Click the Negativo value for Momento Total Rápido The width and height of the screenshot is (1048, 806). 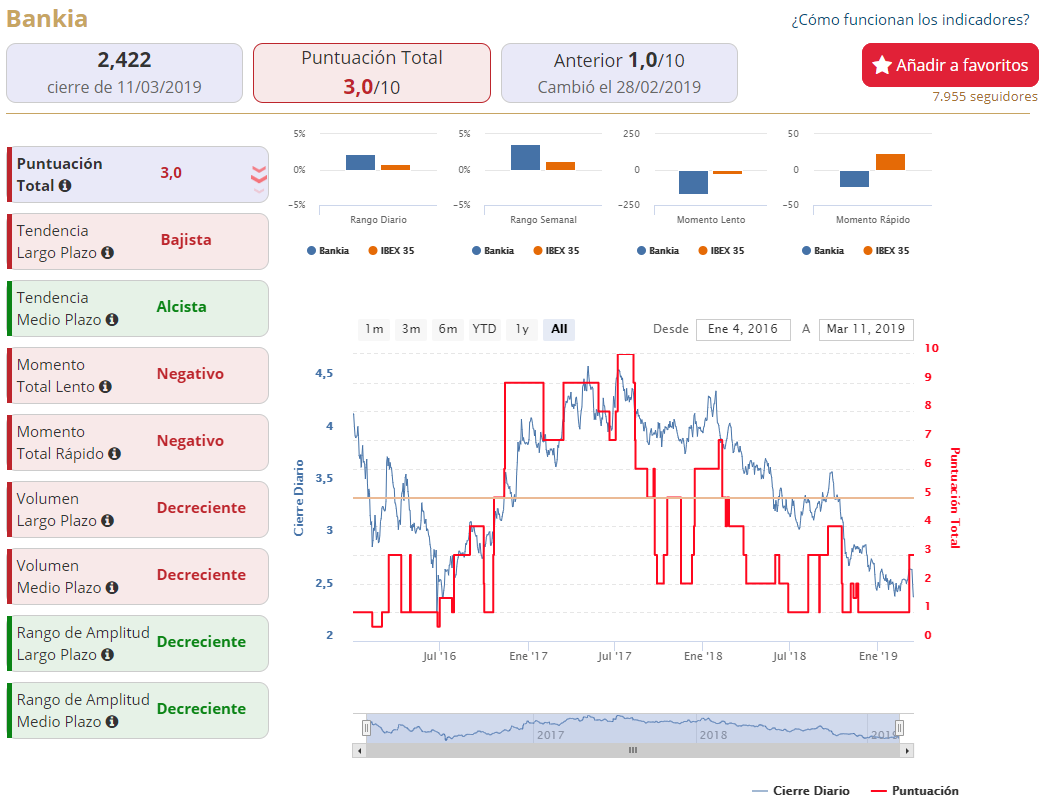click(190, 440)
